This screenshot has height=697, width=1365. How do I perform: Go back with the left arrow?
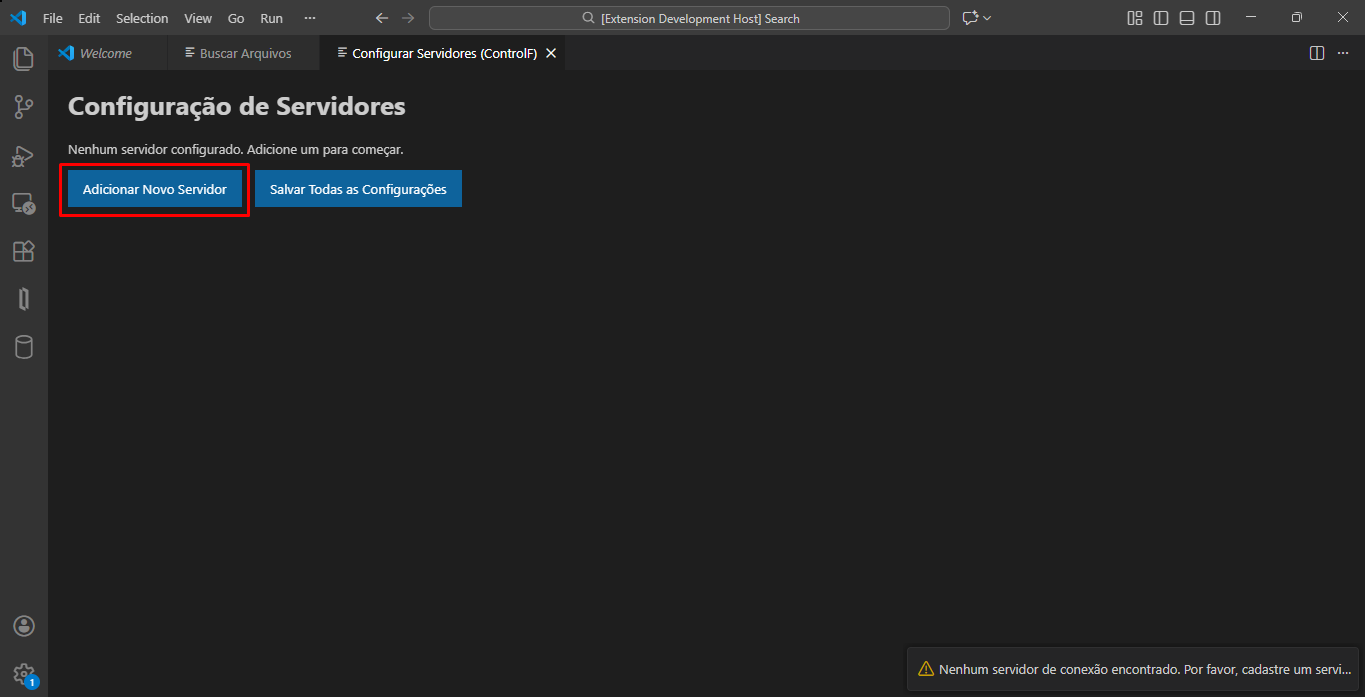(x=382, y=18)
